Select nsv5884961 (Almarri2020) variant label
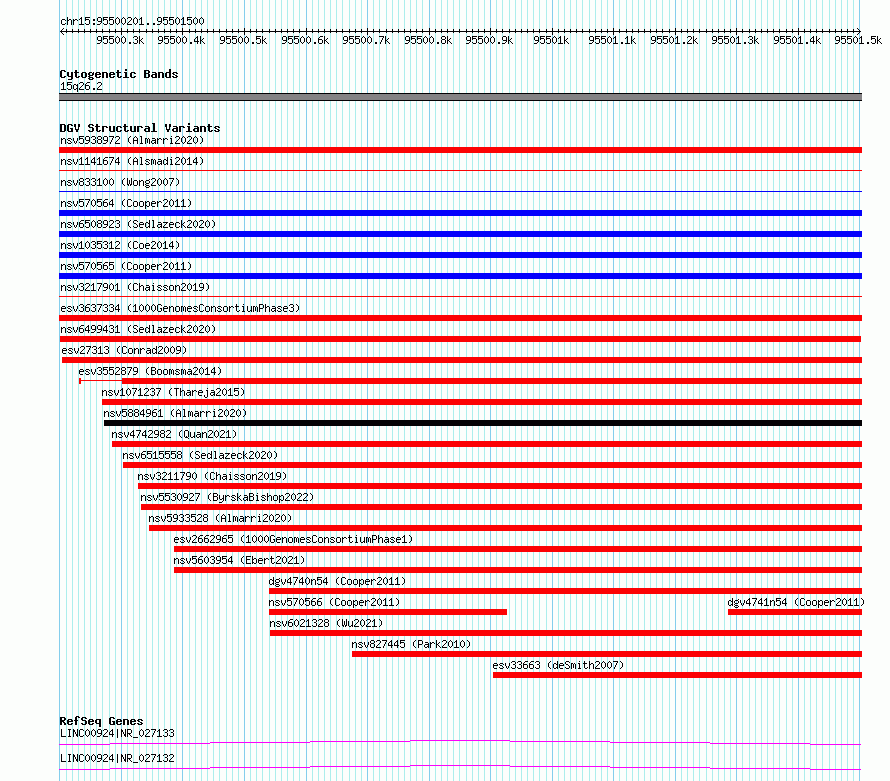 point(175,413)
